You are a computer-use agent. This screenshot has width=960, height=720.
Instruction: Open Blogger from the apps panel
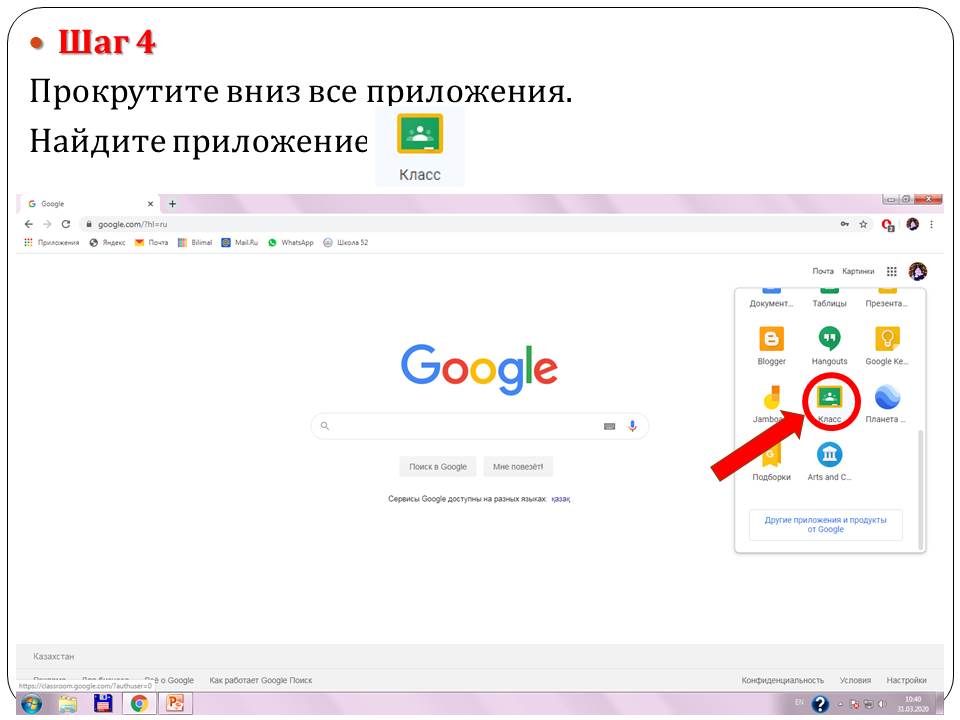(x=771, y=339)
